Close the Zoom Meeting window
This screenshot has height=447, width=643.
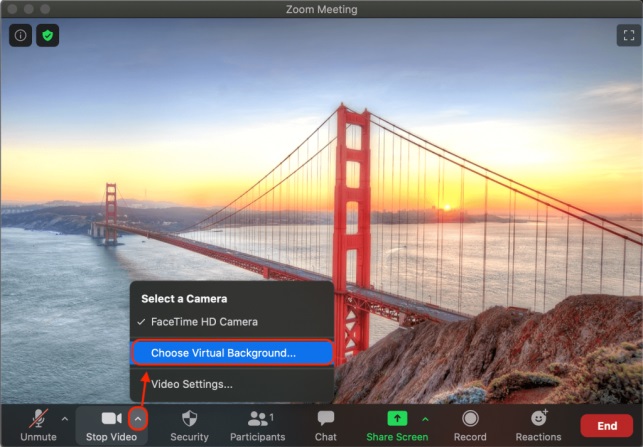tap(12, 9)
